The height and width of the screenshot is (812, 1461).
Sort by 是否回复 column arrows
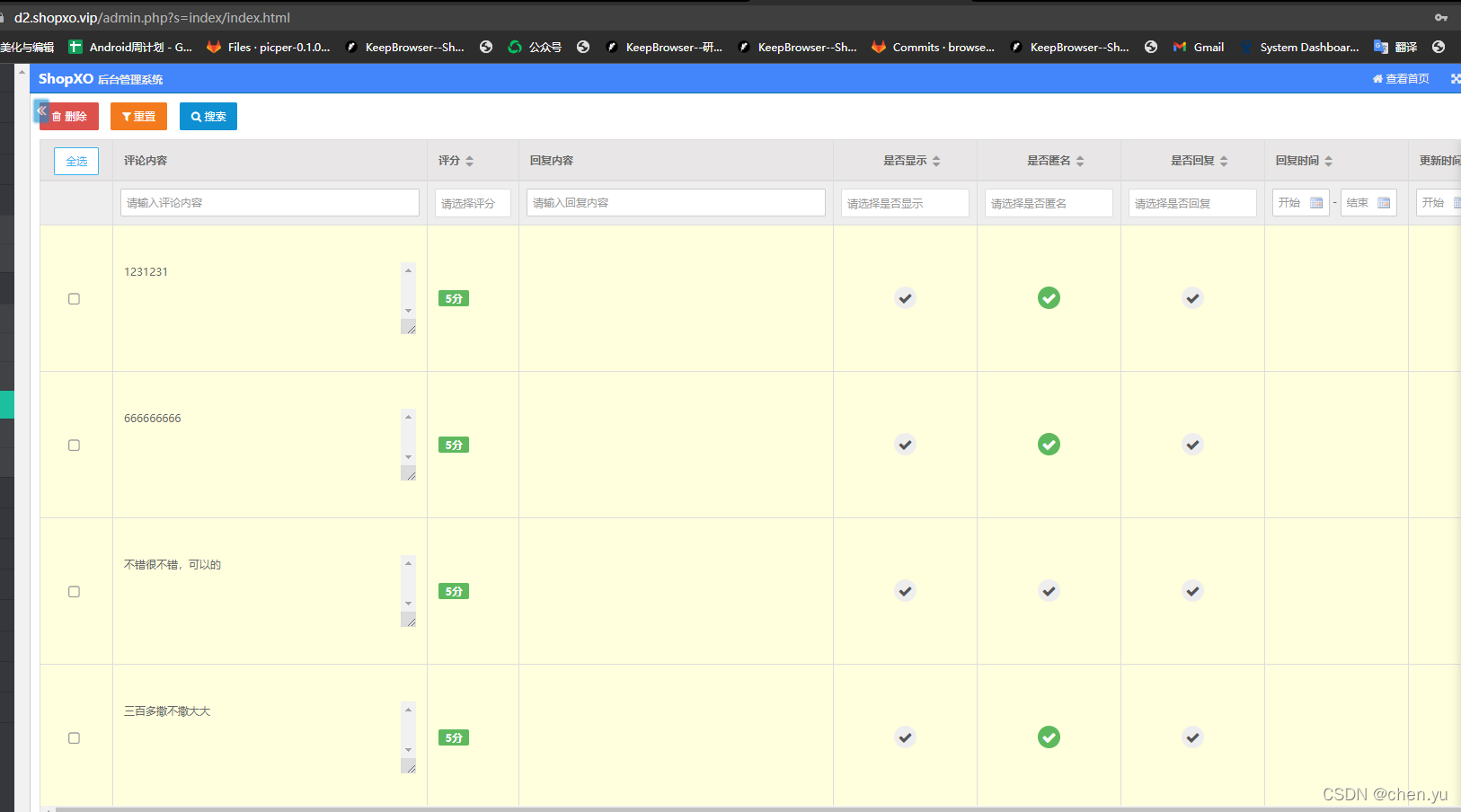tap(1224, 161)
